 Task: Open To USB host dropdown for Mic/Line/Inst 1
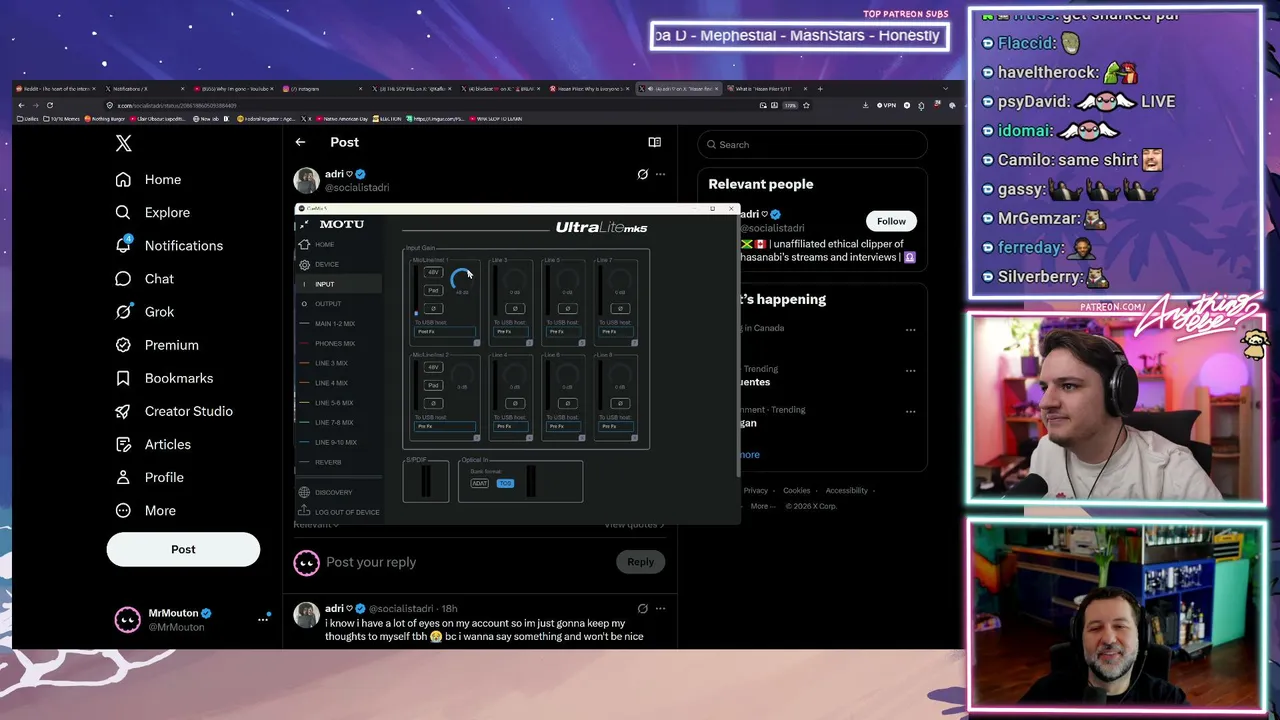tap(446, 332)
